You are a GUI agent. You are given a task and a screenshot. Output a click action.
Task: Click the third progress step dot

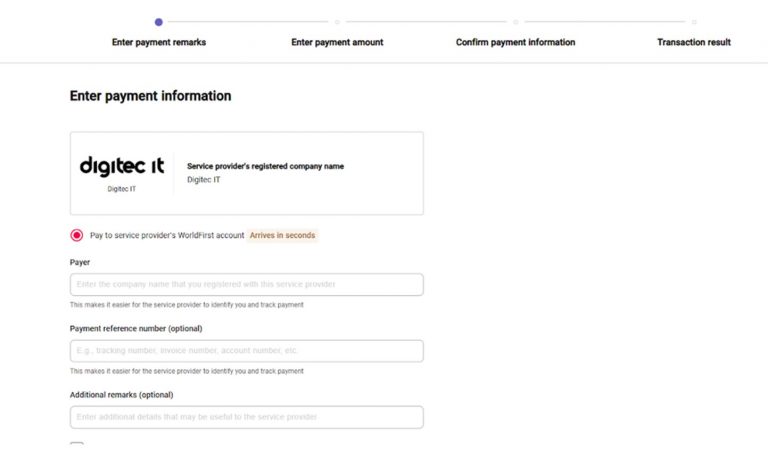pos(515,22)
